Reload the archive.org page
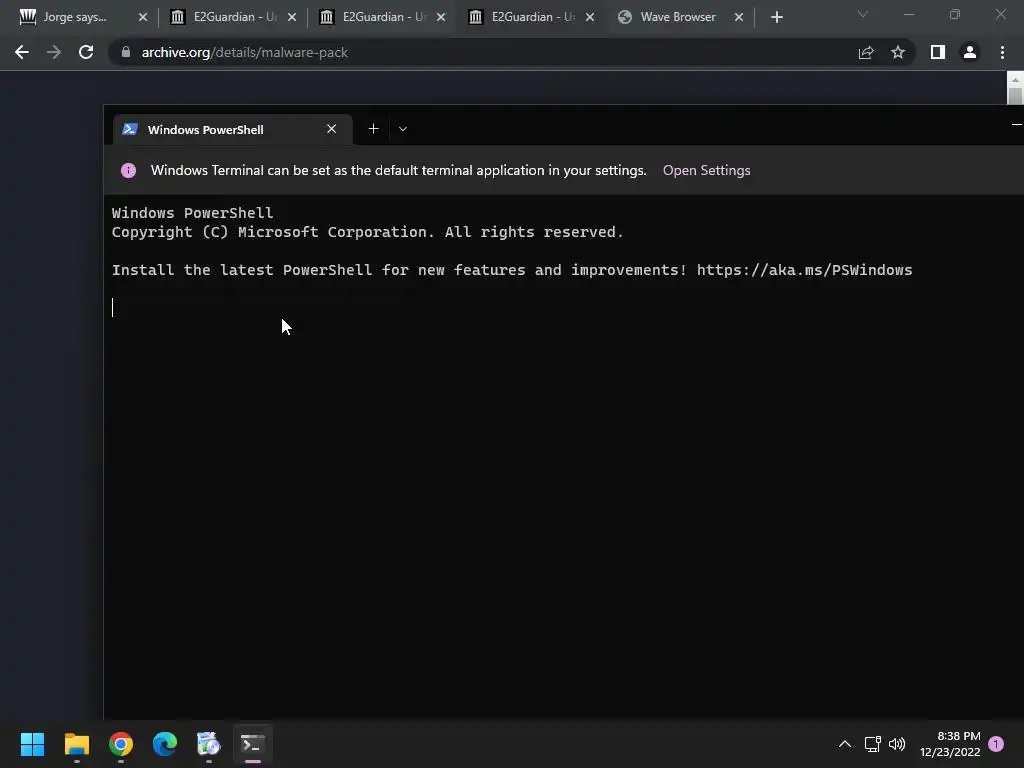Image resolution: width=1024 pixels, height=768 pixels. click(86, 52)
